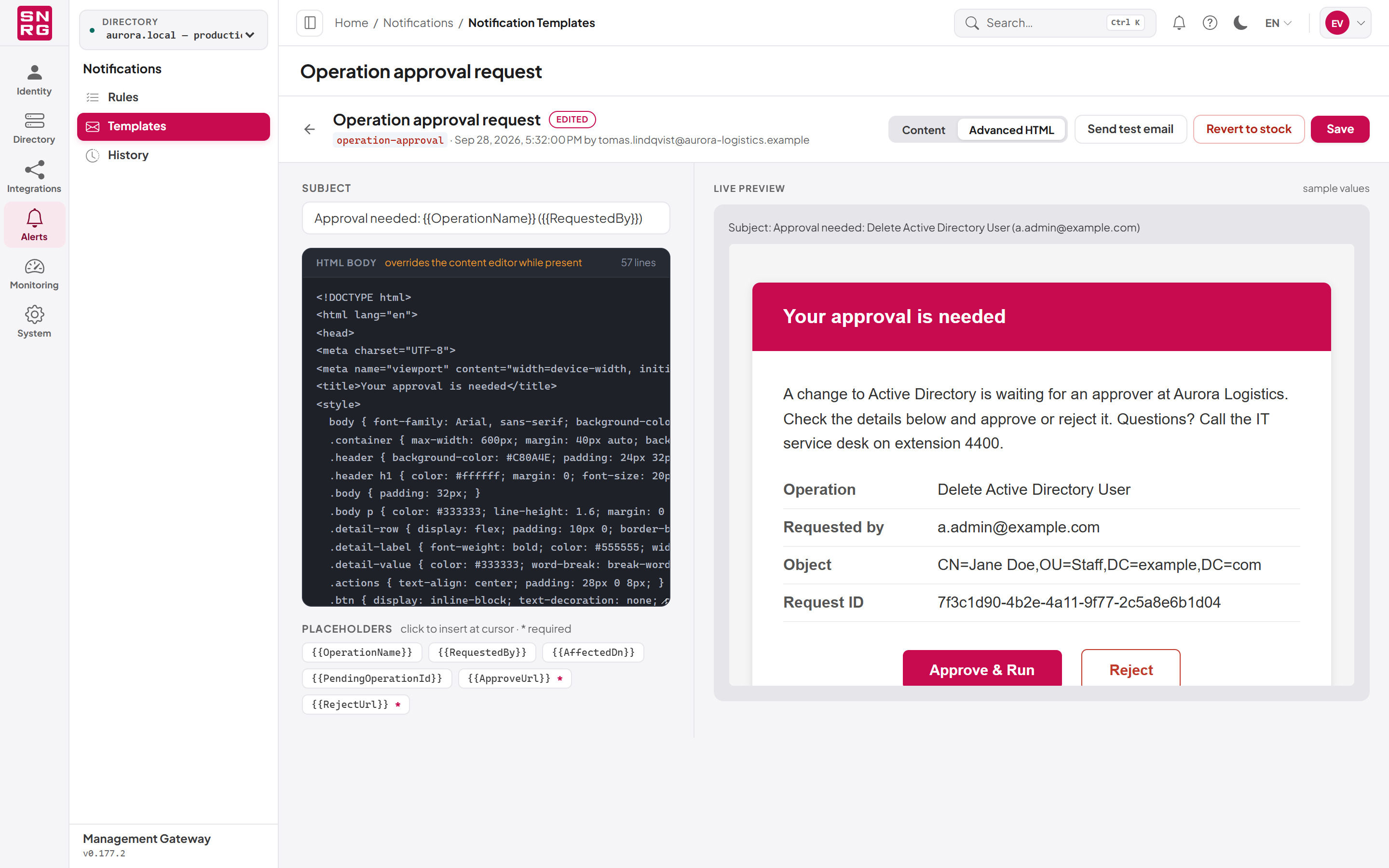1389x868 pixels.
Task: Open the Directory section in sidebar
Action: point(34,129)
